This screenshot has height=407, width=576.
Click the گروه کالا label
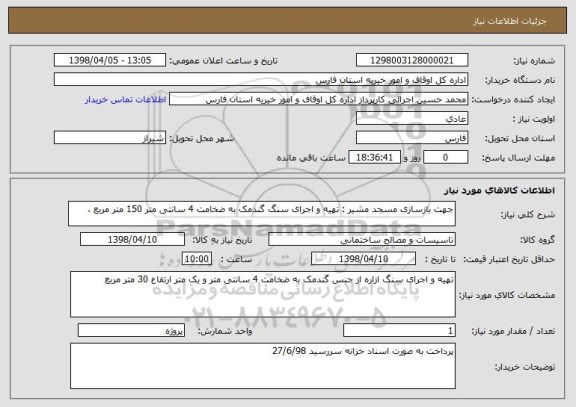pos(537,240)
